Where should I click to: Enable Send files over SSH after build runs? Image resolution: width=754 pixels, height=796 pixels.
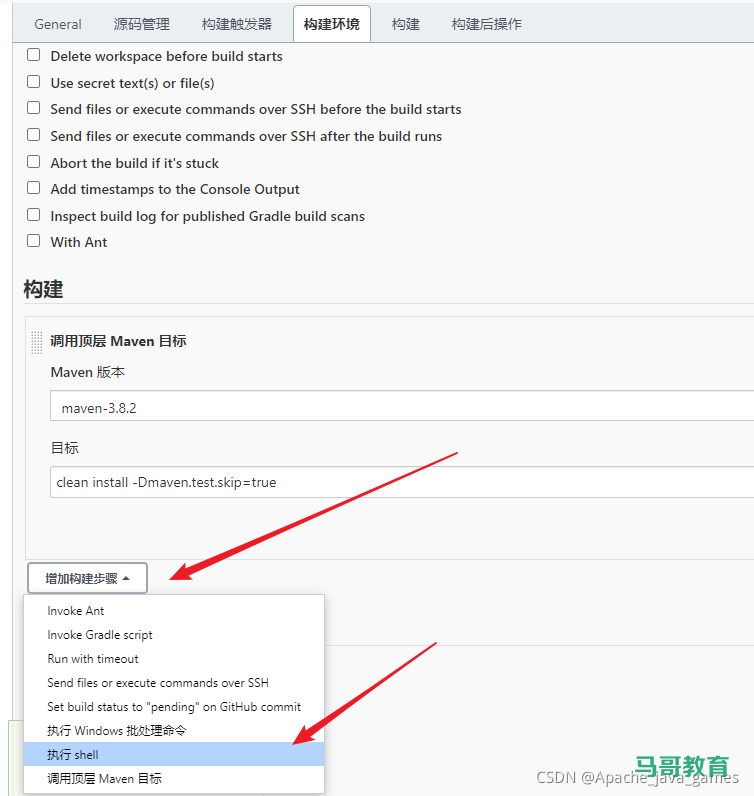tap(34, 135)
